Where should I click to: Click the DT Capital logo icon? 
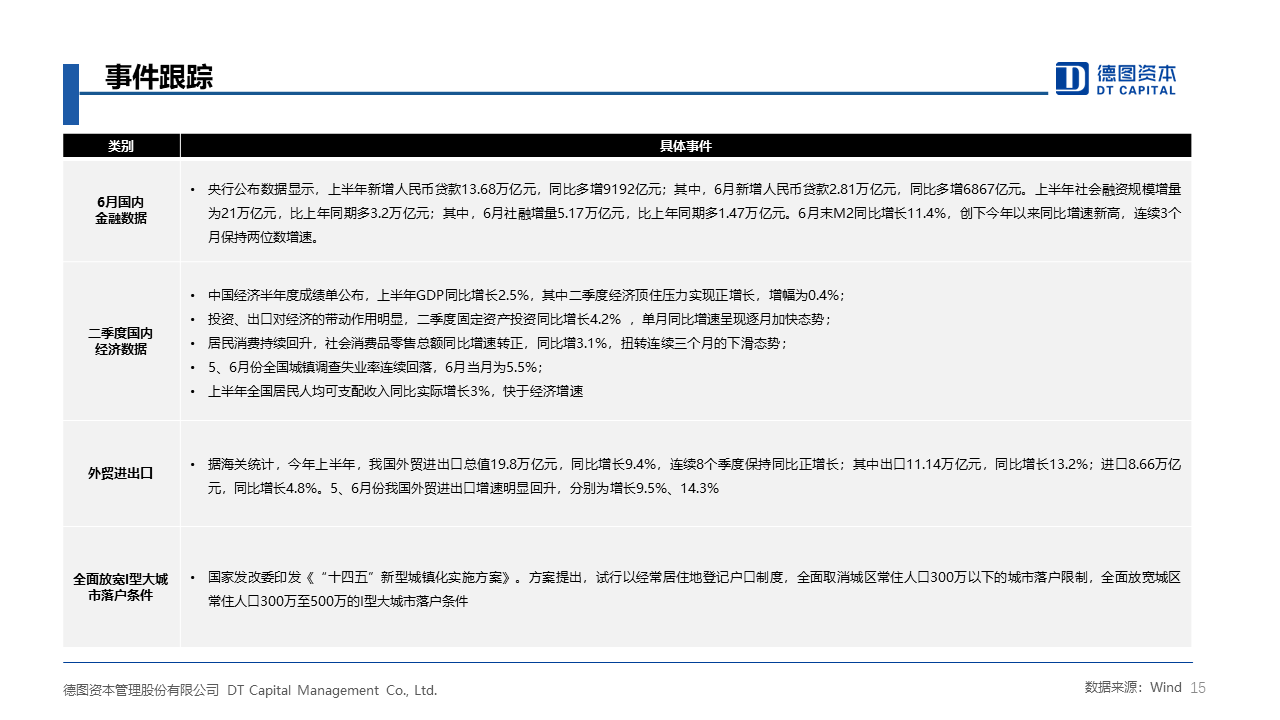tap(1072, 78)
